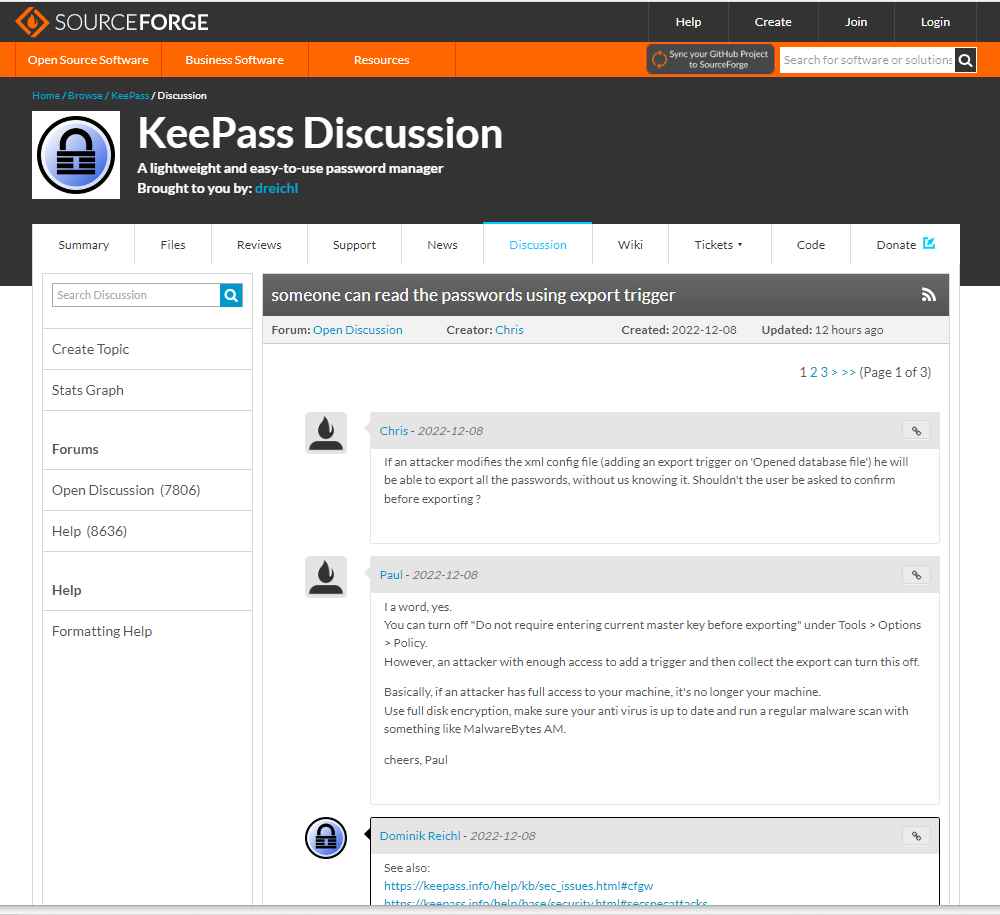
Task: Click the SourceForge logo icon
Action: (x=31, y=21)
